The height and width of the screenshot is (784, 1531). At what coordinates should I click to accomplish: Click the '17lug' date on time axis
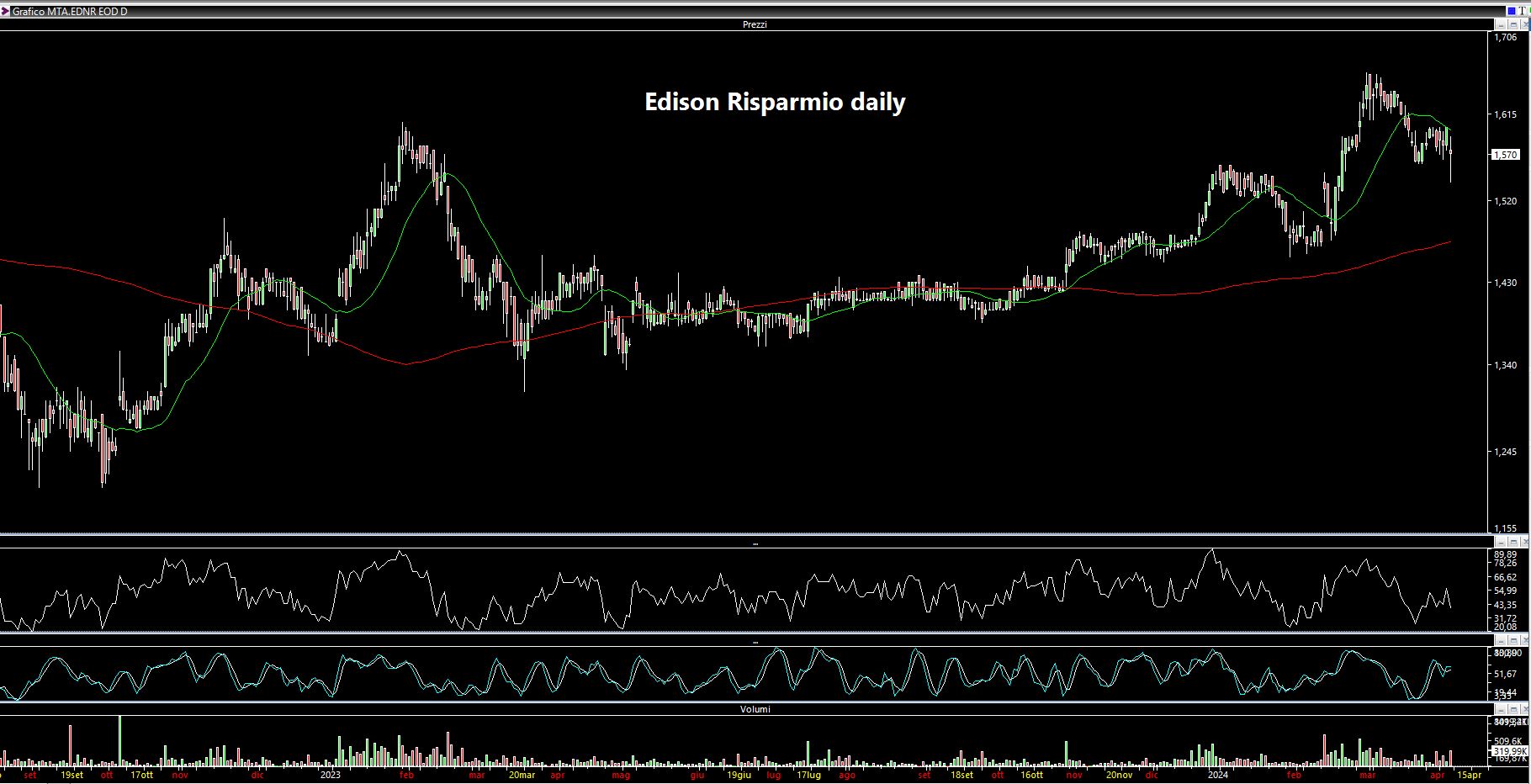click(808, 775)
